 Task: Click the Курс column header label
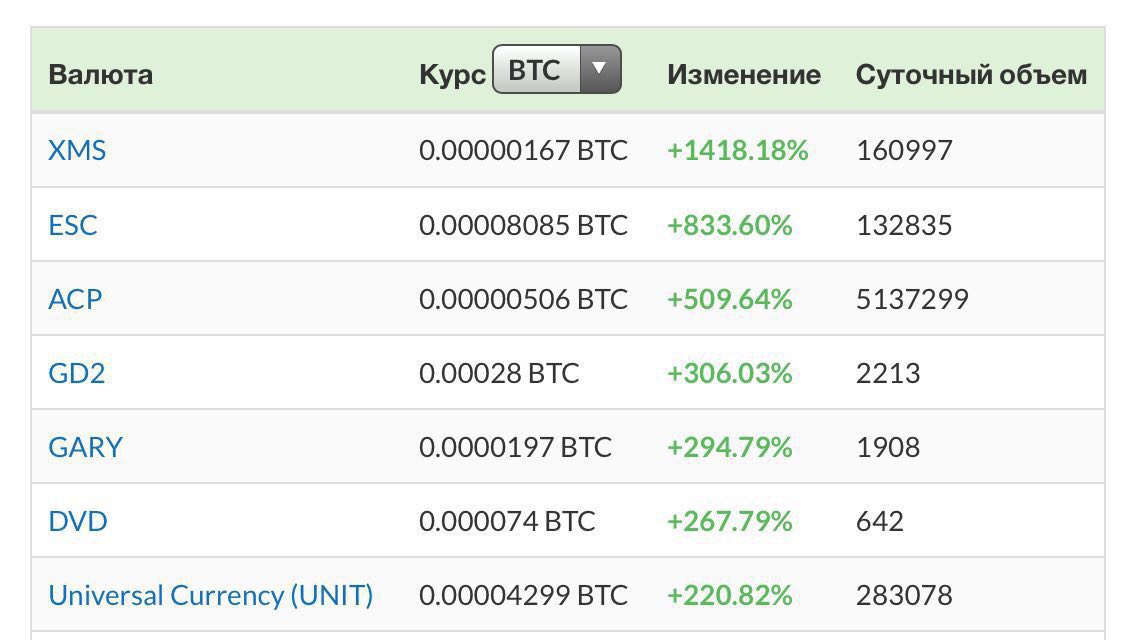coord(452,75)
